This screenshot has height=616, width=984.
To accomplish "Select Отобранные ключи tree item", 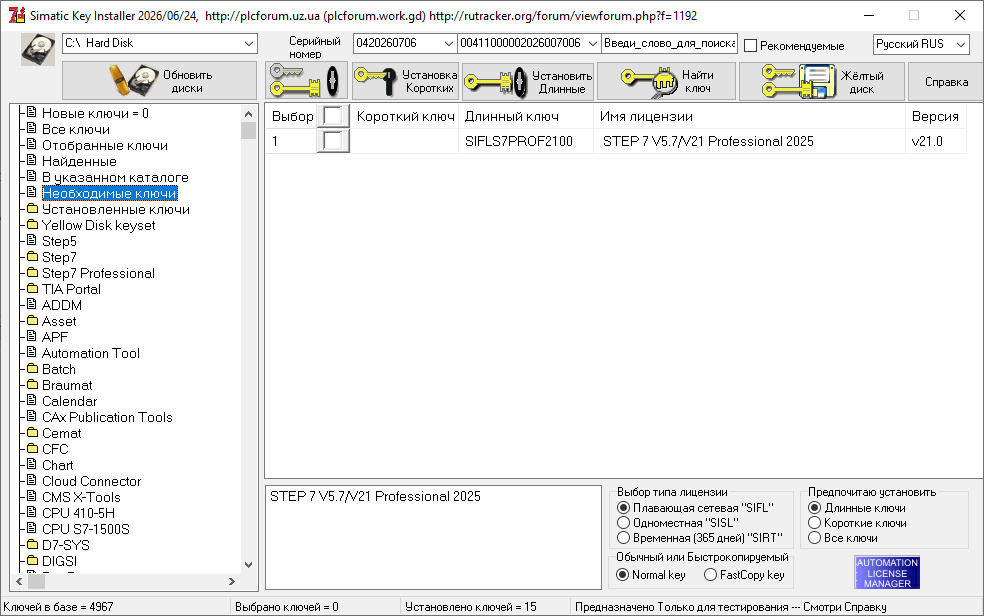I will (x=105, y=145).
